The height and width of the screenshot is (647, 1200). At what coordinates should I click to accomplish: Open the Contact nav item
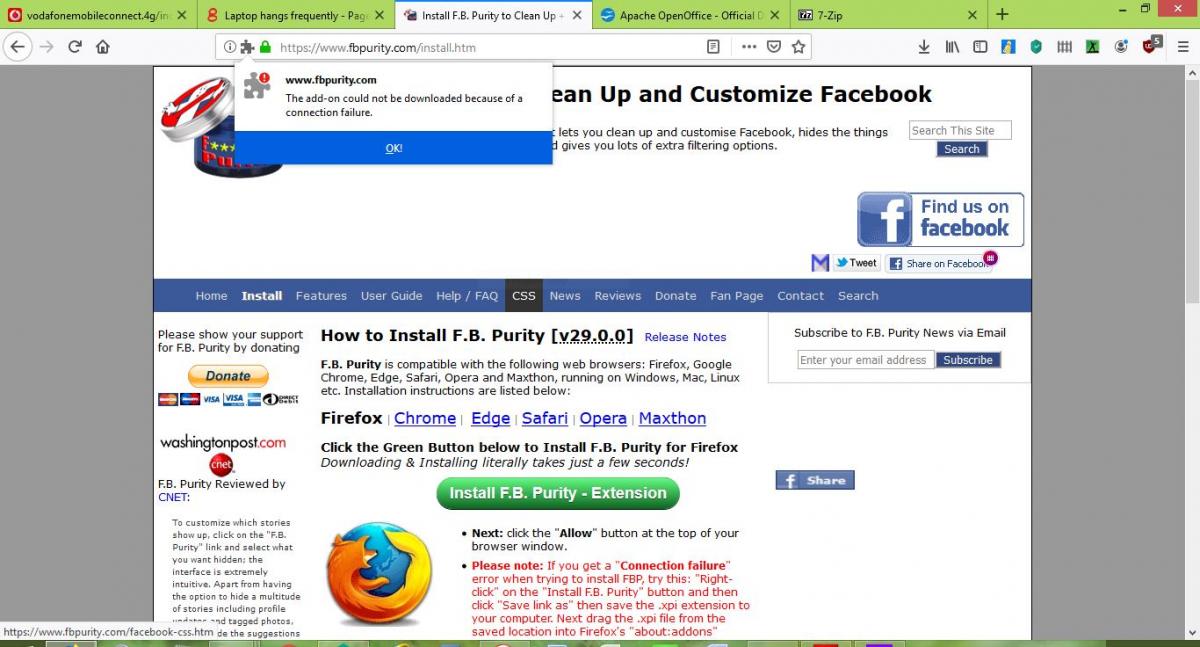801,296
